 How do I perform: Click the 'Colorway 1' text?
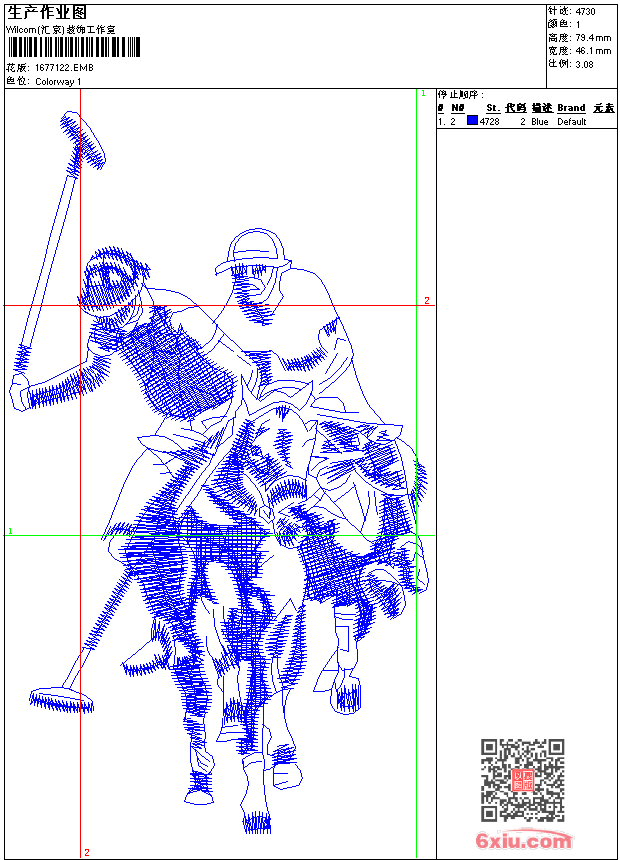point(58,82)
